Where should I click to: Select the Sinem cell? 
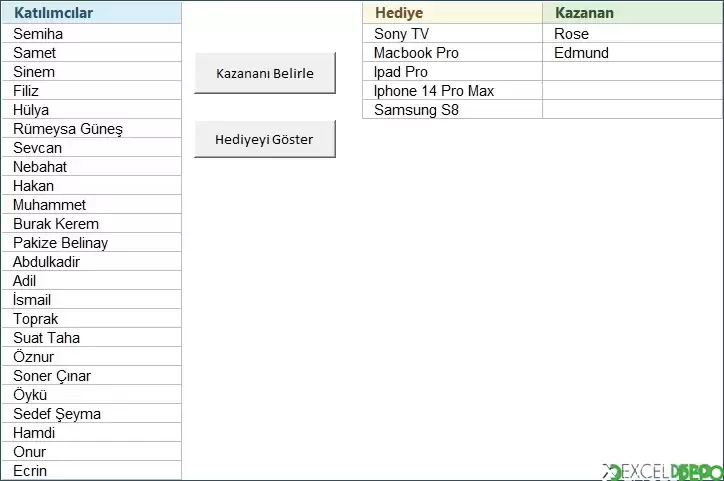pos(91,71)
